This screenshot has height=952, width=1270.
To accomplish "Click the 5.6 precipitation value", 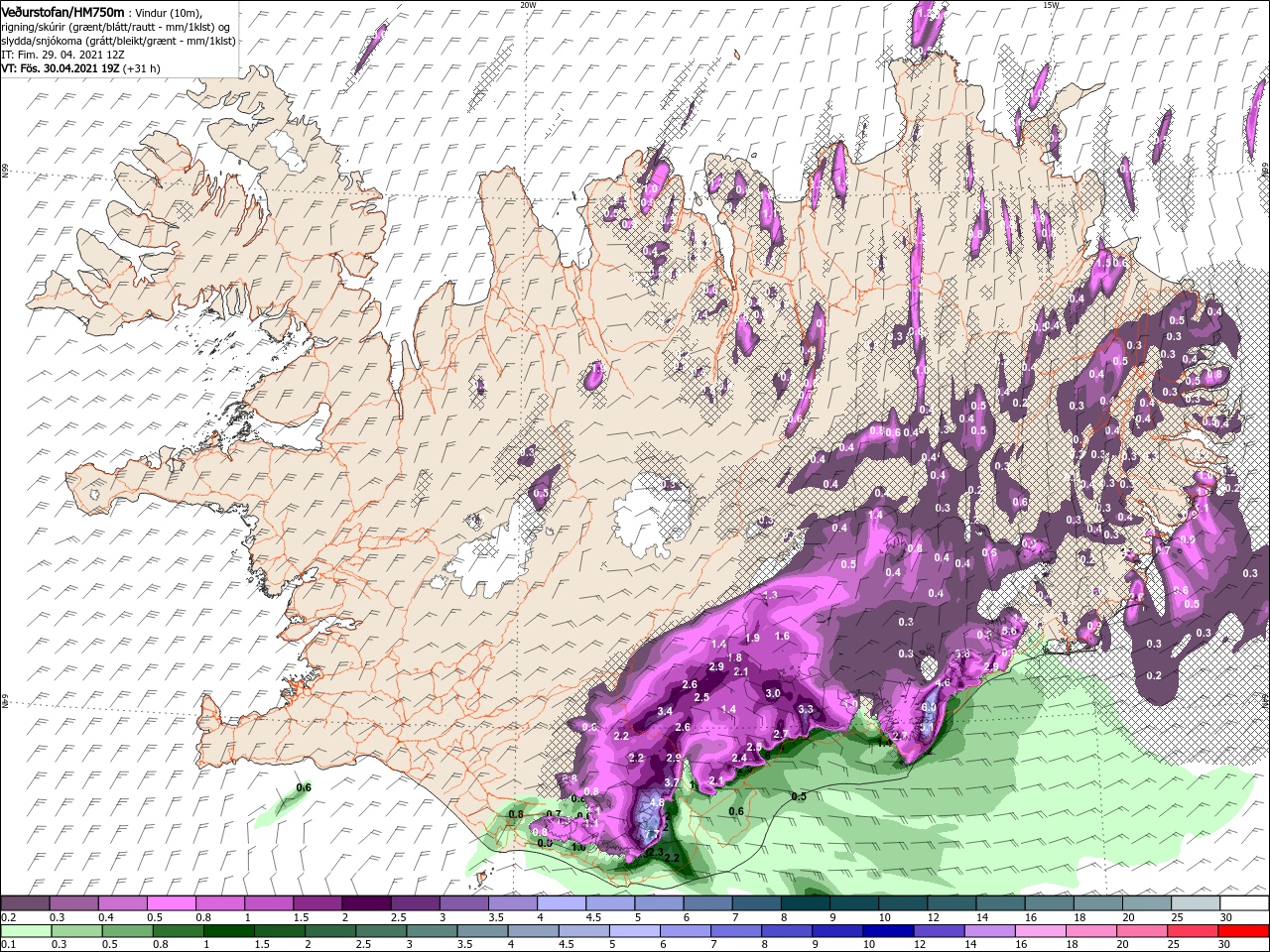I will [x=1009, y=631].
